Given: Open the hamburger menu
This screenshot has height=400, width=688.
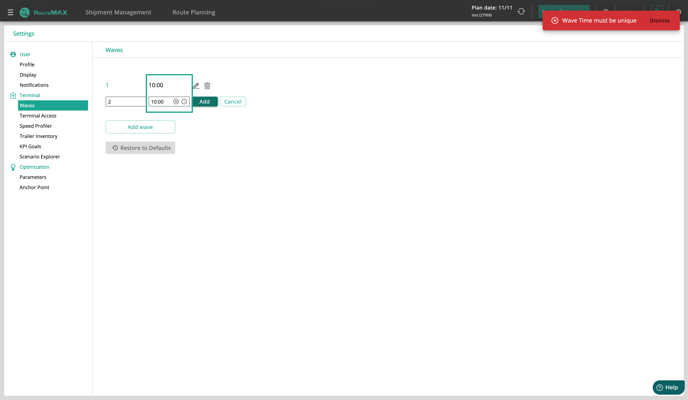Looking at the screenshot, I should pyautogui.click(x=10, y=12).
